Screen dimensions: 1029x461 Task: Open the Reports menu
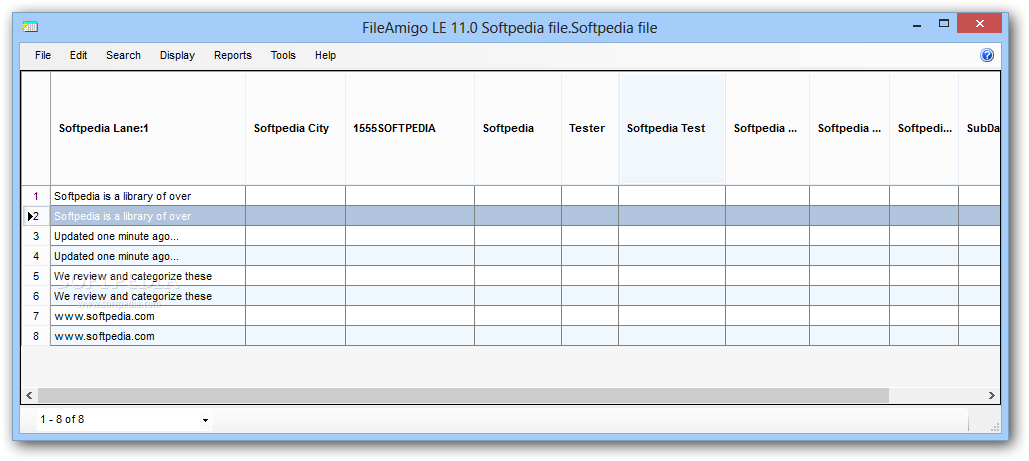[232, 55]
